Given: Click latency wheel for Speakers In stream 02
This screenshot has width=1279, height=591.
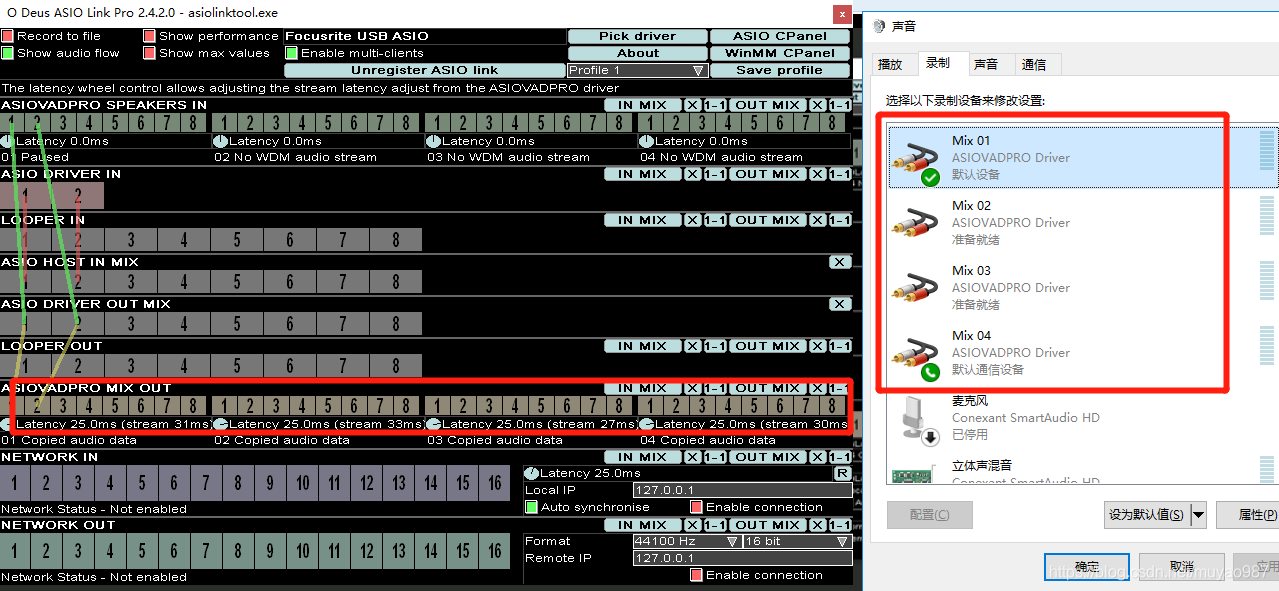Looking at the screenshot, I should point(220,141).
